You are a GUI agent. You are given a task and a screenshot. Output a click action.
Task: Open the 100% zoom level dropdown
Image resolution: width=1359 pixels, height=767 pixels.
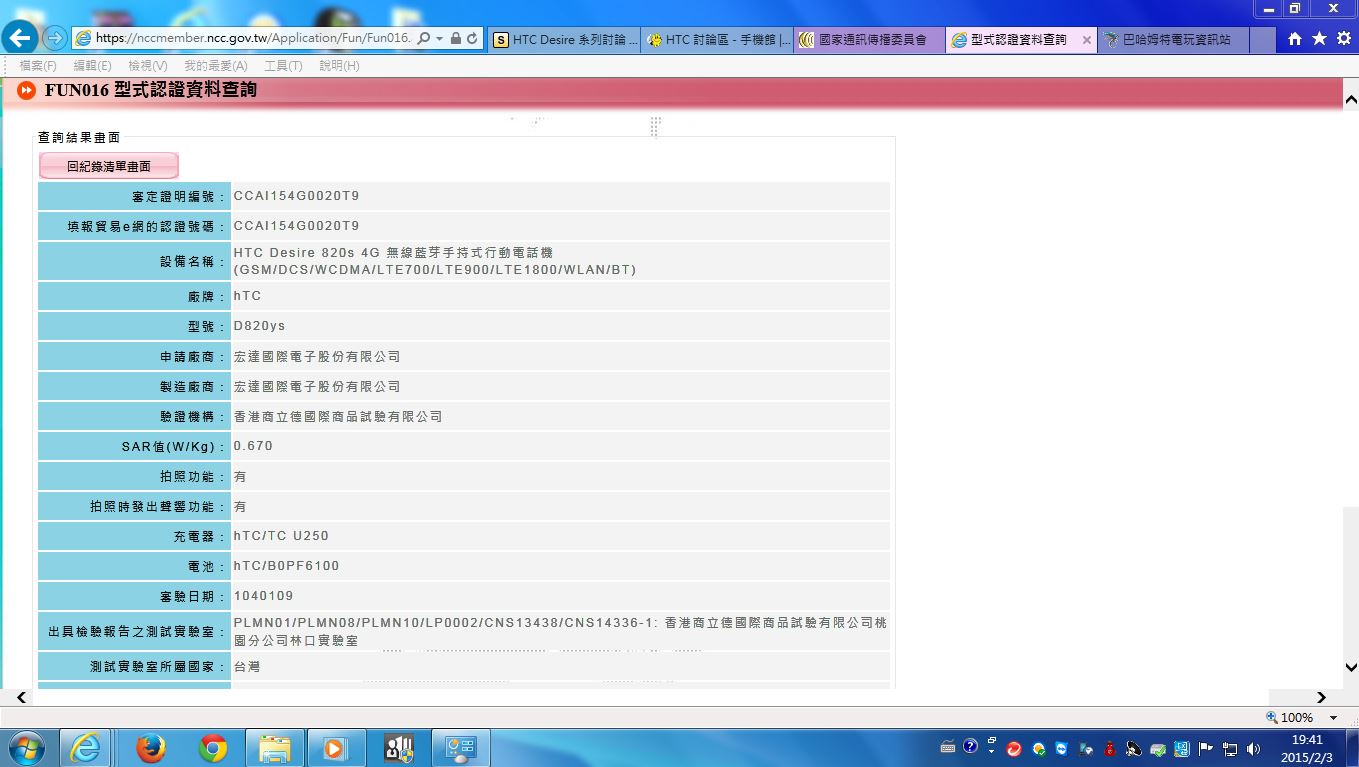click(1333, 718)
